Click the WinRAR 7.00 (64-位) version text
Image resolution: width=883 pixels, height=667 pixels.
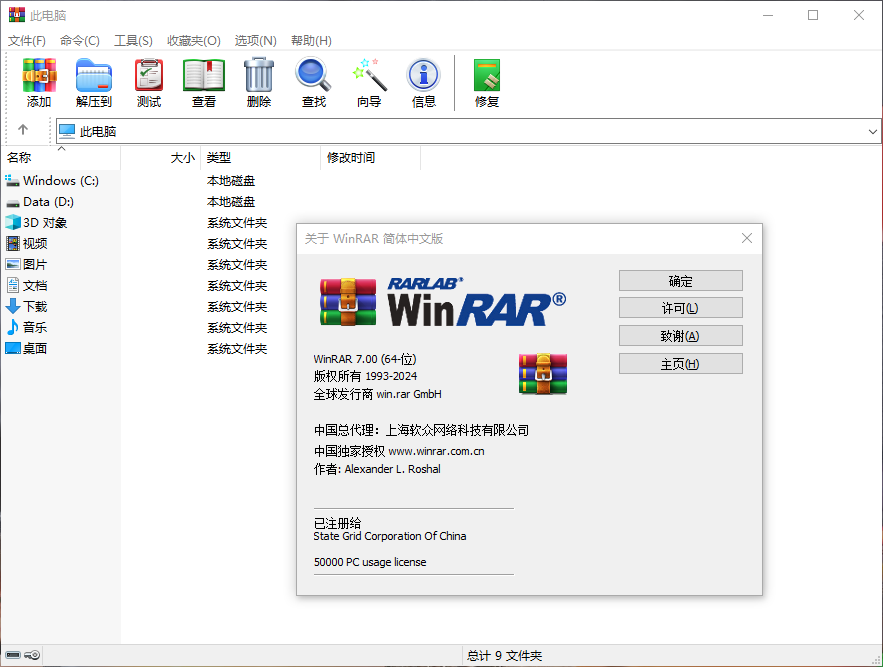(x=365, y=359)
